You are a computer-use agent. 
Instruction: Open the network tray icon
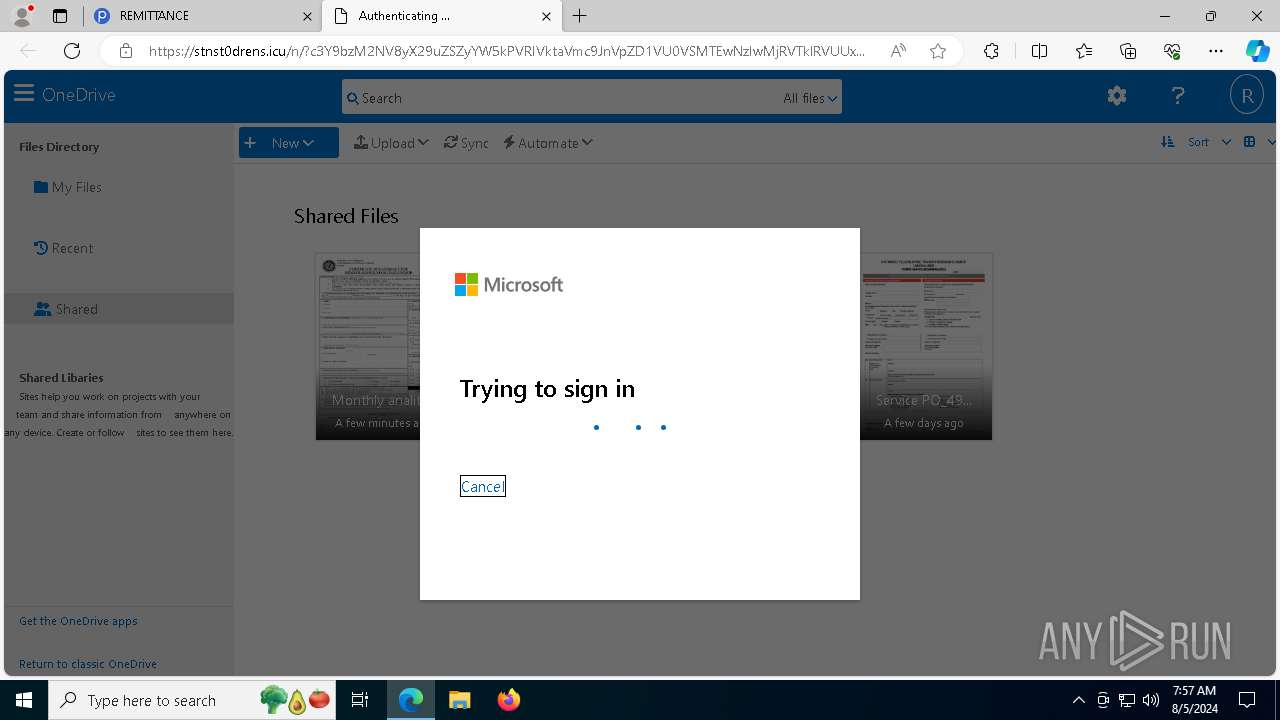[x=1127, y=700]
